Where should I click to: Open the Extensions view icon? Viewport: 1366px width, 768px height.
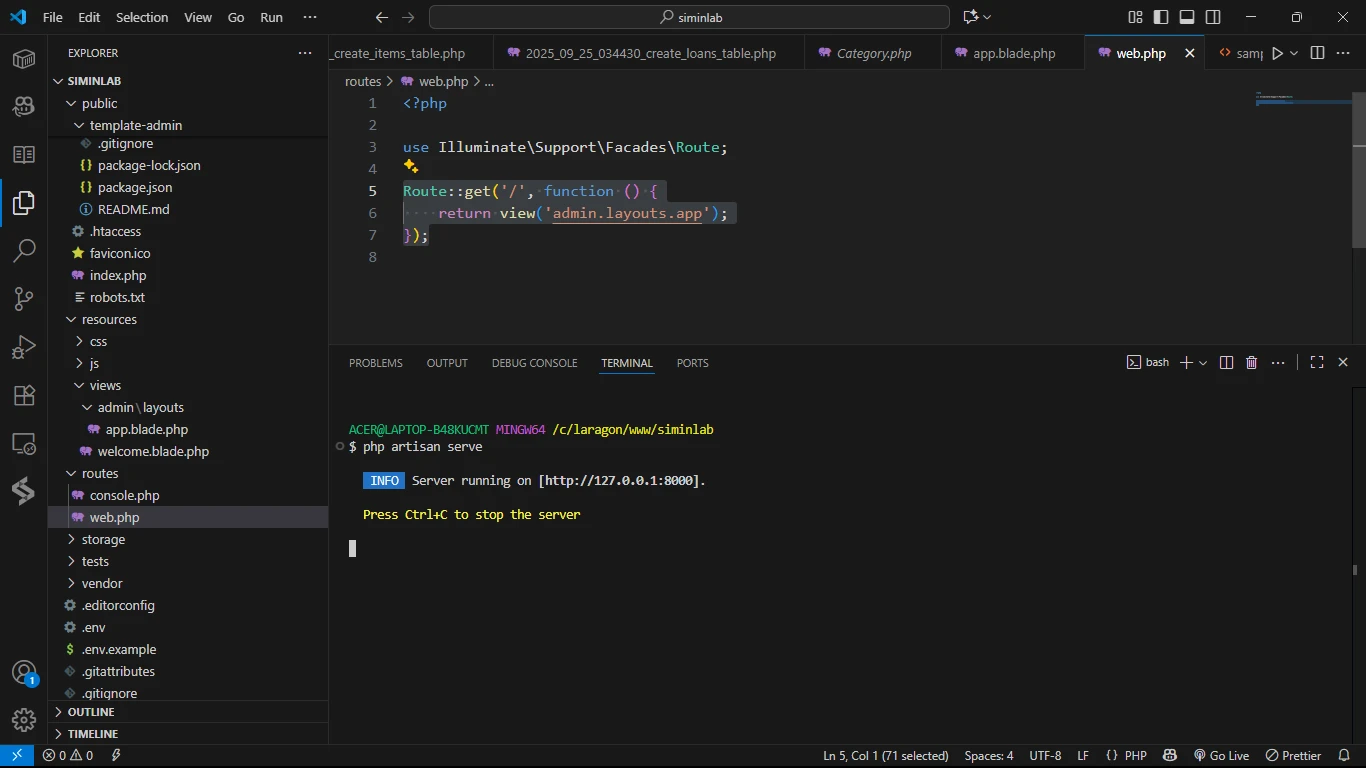(24, 395)
